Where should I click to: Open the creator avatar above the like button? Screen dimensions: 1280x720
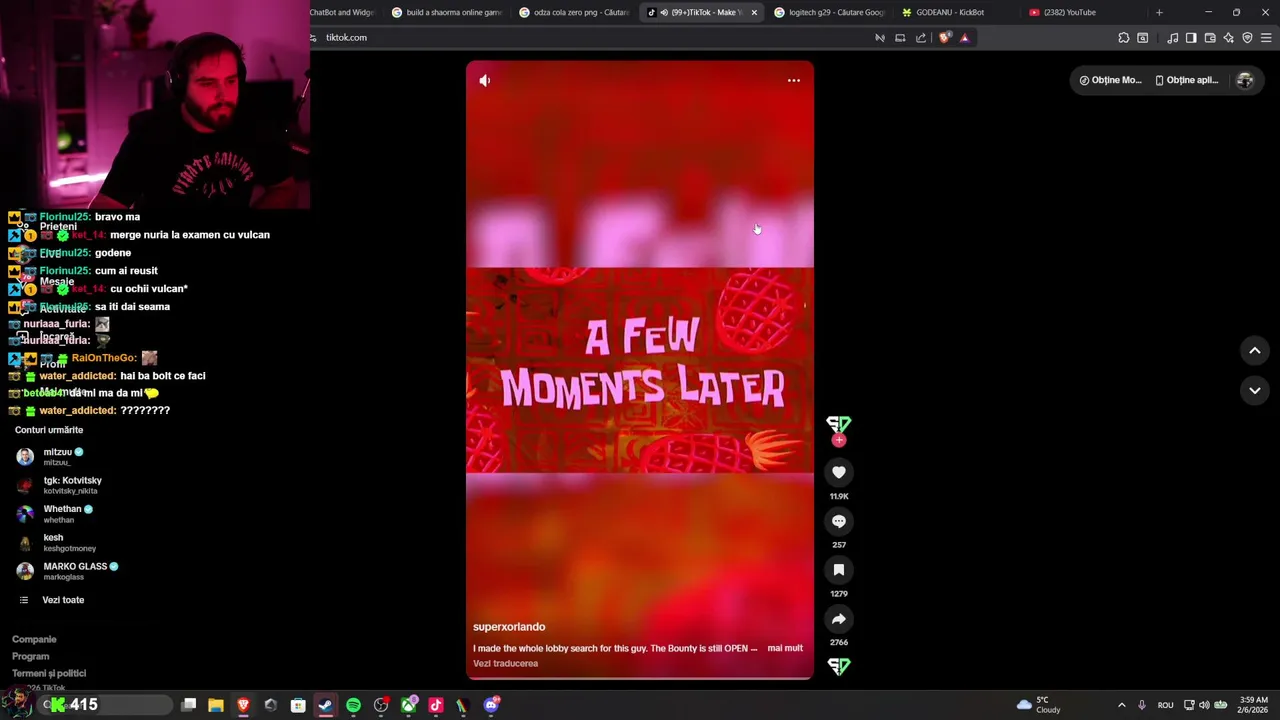click(x=839, y=425)
